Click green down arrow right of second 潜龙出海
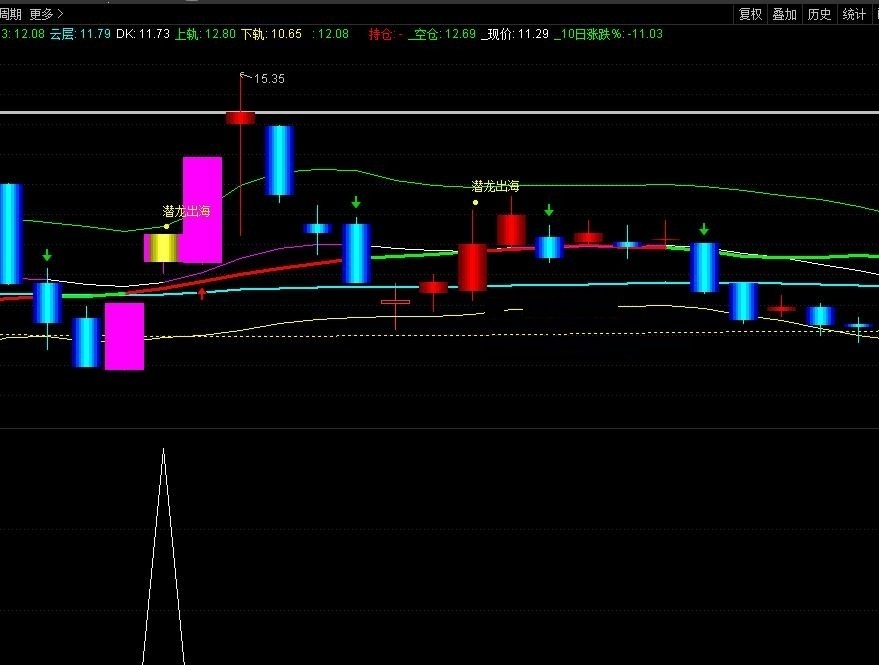 pos(549,210)
